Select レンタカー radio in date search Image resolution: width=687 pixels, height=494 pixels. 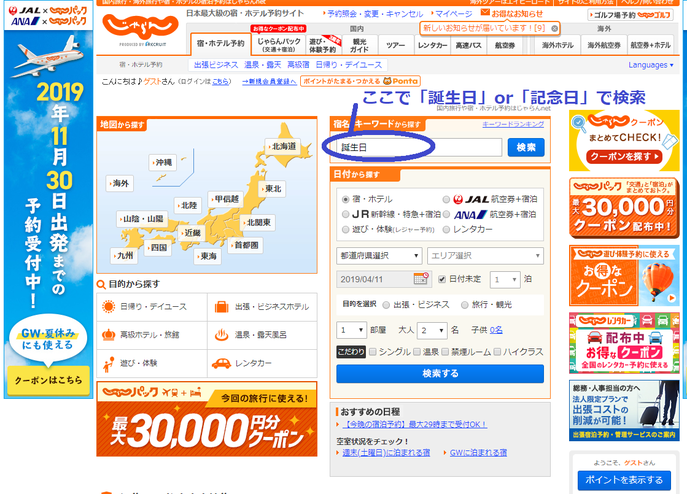pos(446,230)
